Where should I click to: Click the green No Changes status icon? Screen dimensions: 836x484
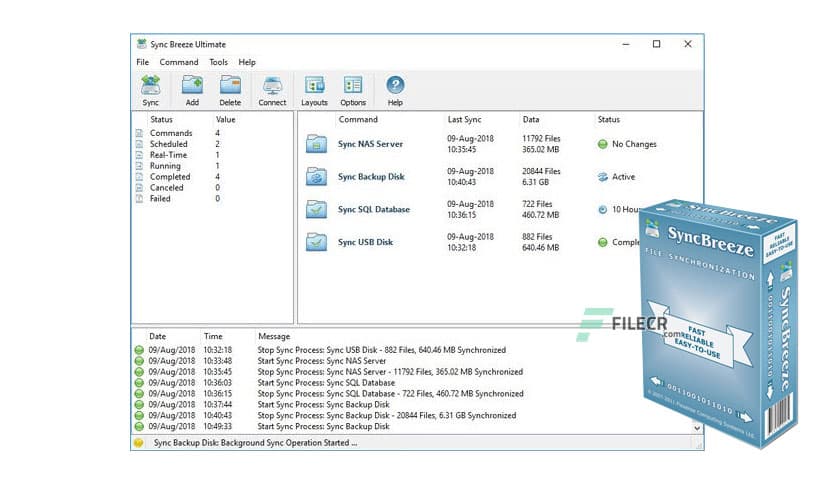click(x=602, y=144)
